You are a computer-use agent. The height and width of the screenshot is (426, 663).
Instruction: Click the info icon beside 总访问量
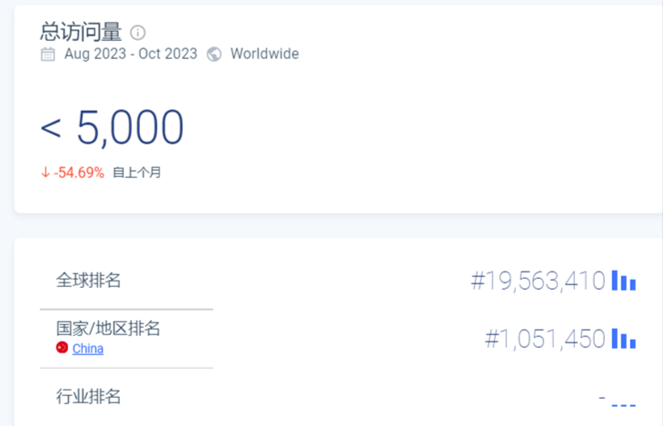click(x=138, y=32)
